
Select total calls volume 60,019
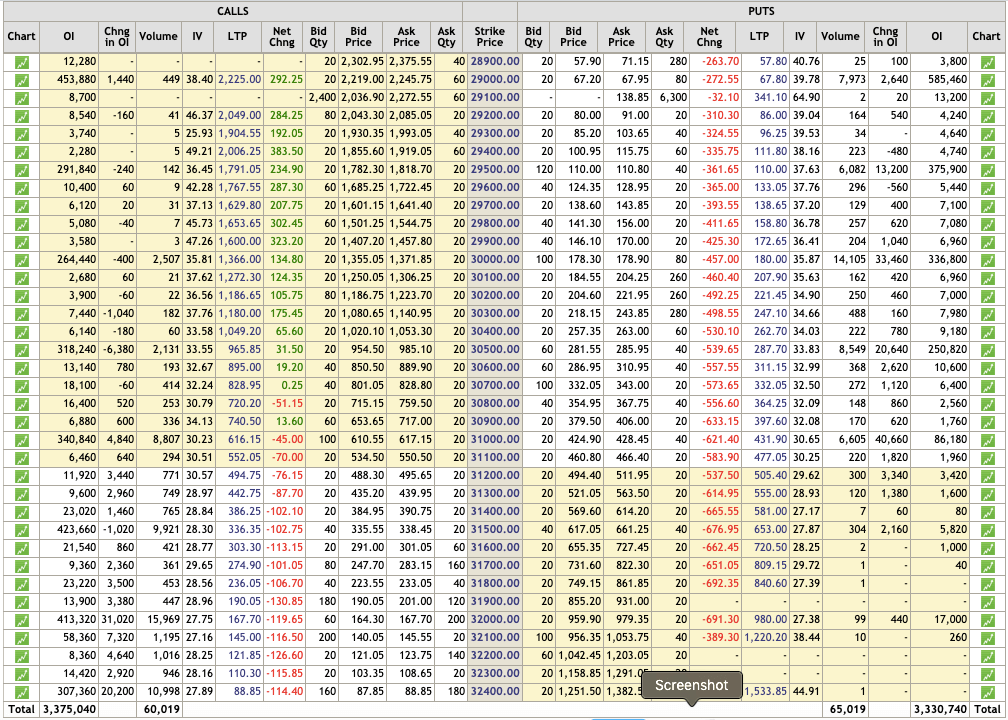161,709
